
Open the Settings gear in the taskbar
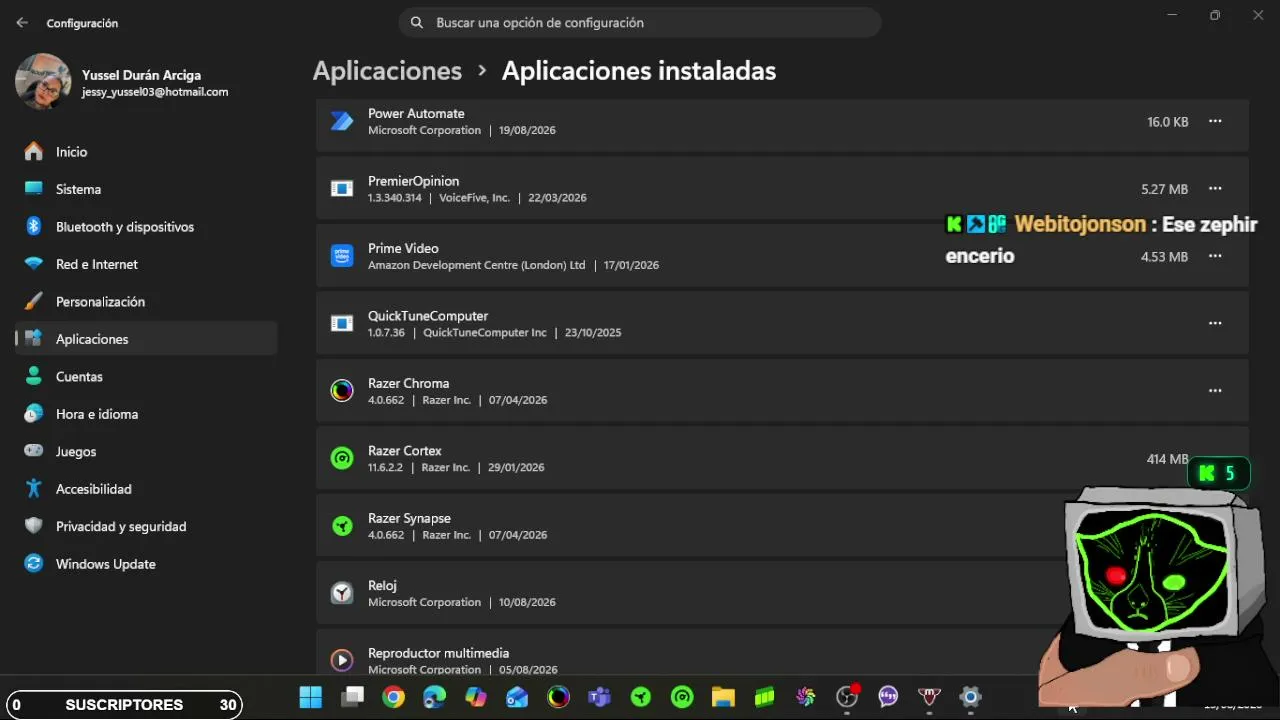970,697
